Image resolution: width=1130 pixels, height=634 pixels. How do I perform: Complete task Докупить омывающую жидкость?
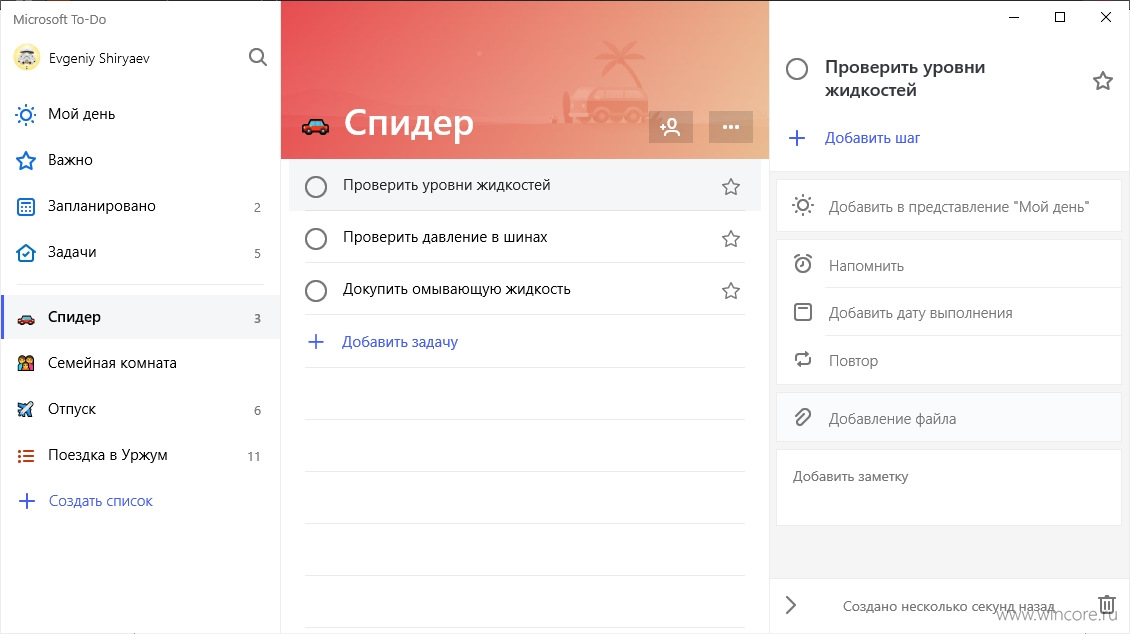316,290
